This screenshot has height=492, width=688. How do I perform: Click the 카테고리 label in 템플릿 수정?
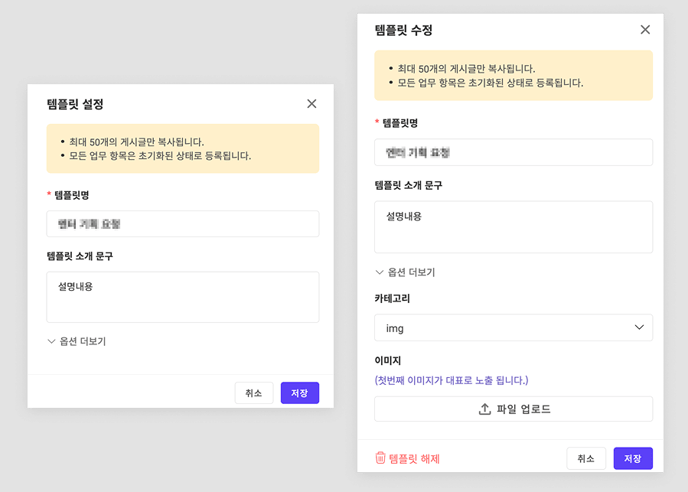click(x=392, y=298)
